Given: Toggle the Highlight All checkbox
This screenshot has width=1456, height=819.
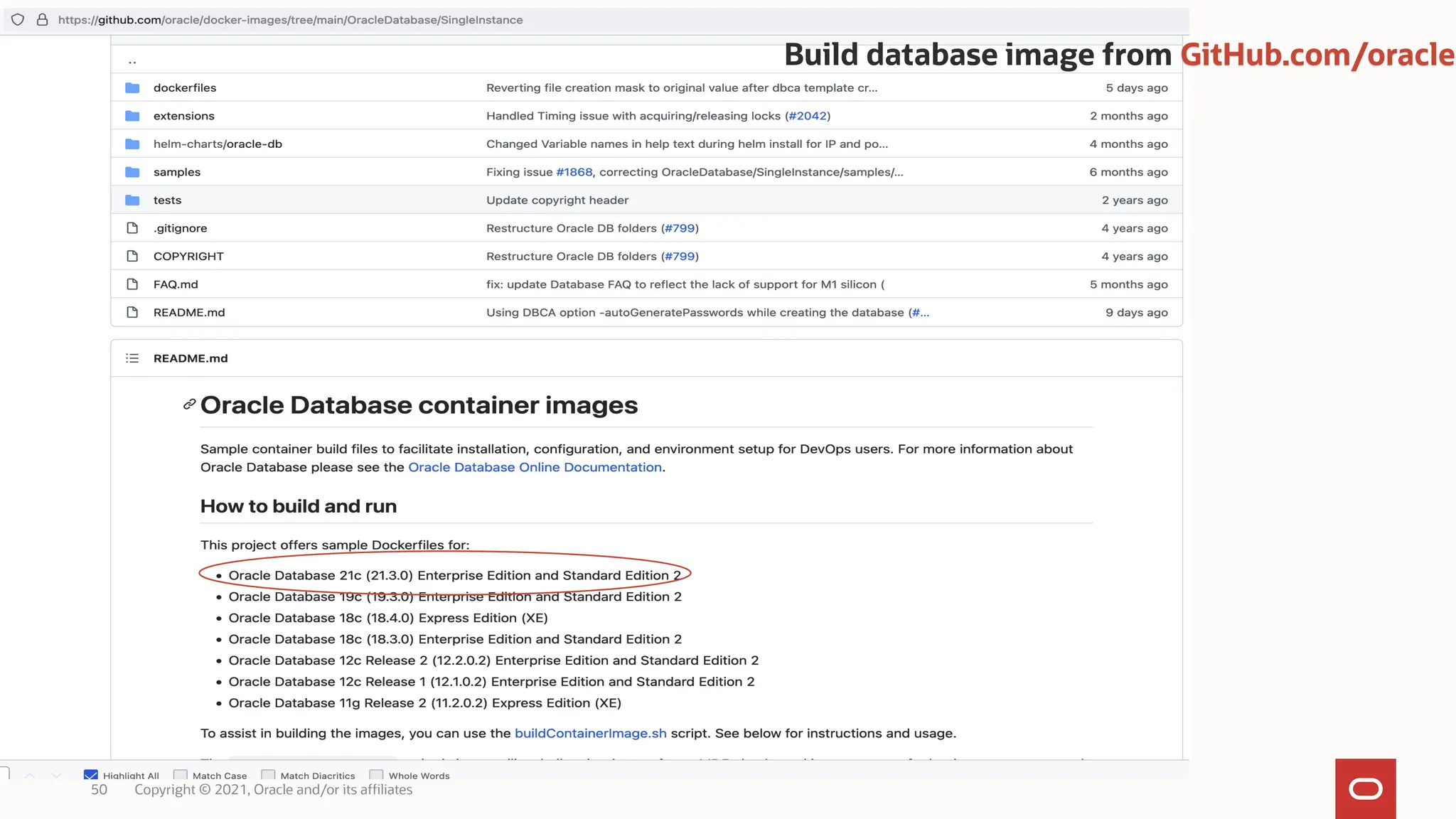Looking at the screenshot, I should (90, 775).
